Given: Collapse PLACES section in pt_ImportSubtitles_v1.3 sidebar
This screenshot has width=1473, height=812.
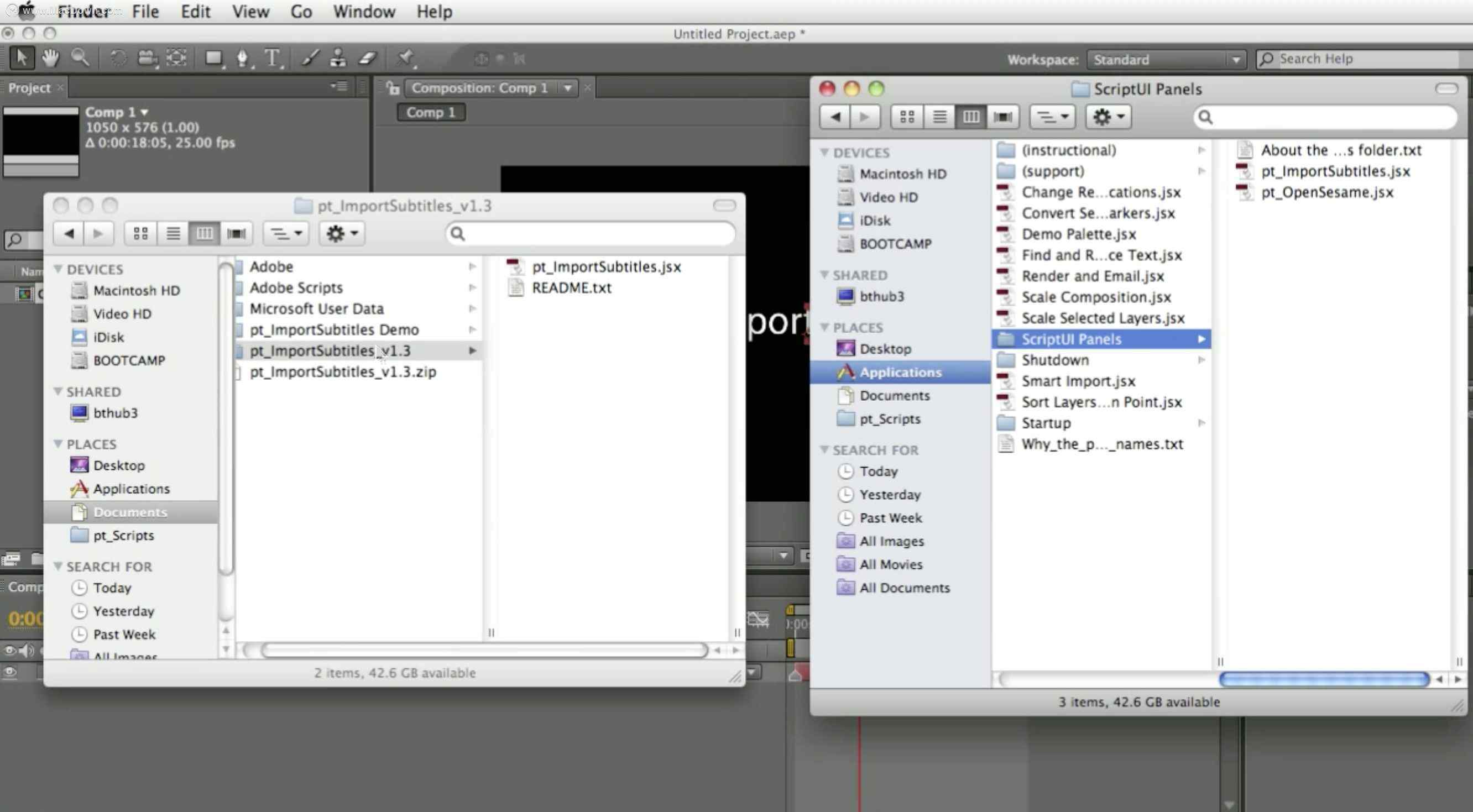Looking at the screenshot, I should 58,444.
